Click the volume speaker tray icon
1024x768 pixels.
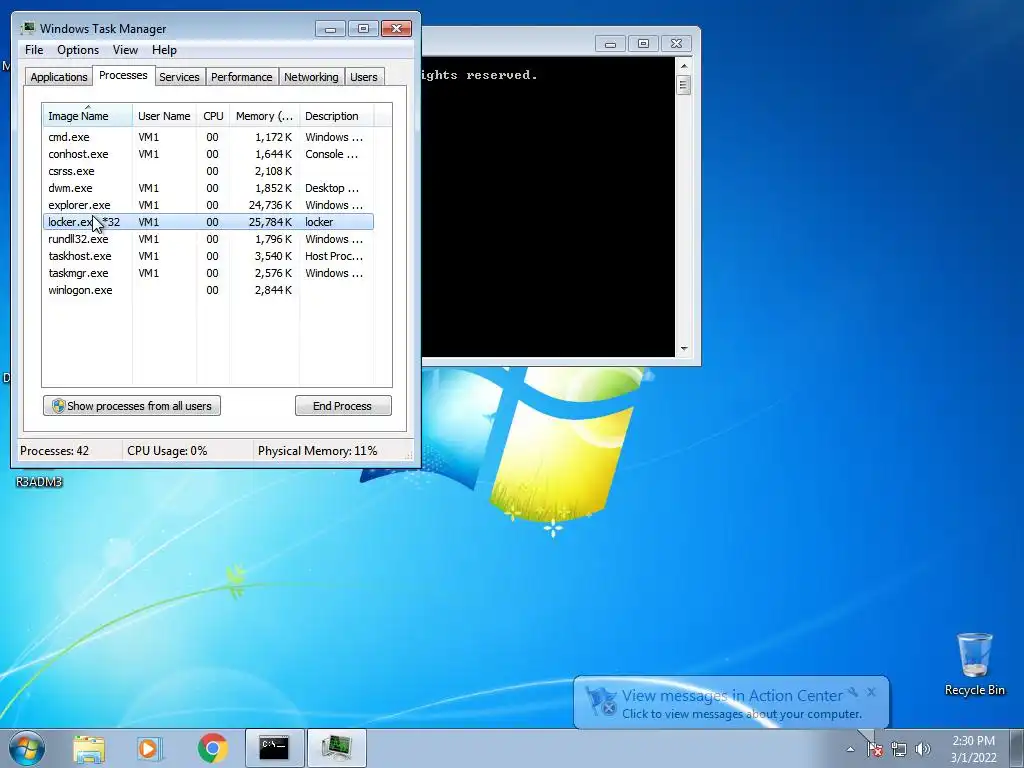[922, 750]
